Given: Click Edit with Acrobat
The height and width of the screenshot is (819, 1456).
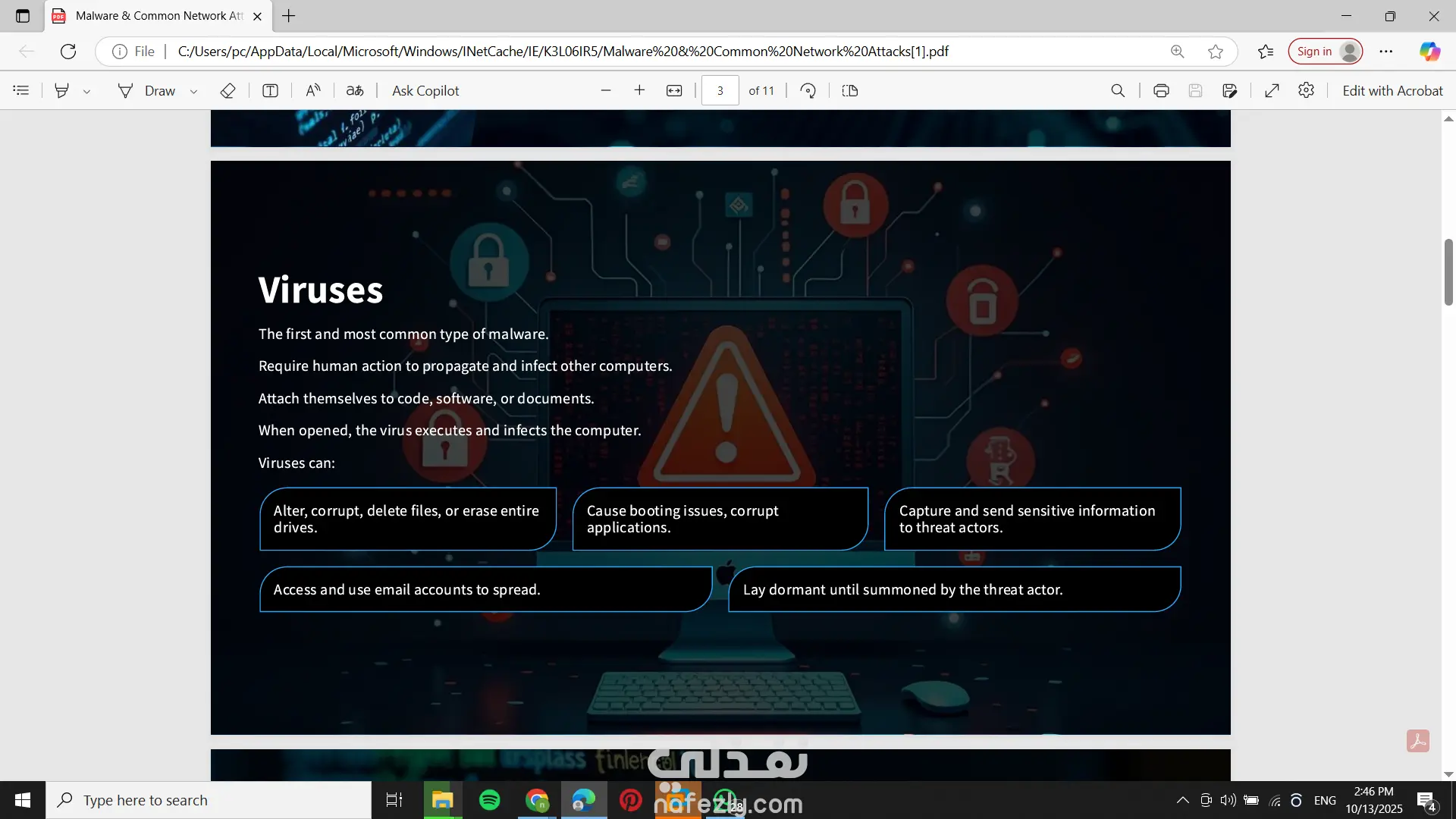Looking at the screenshot, I should click(1392, 90).
